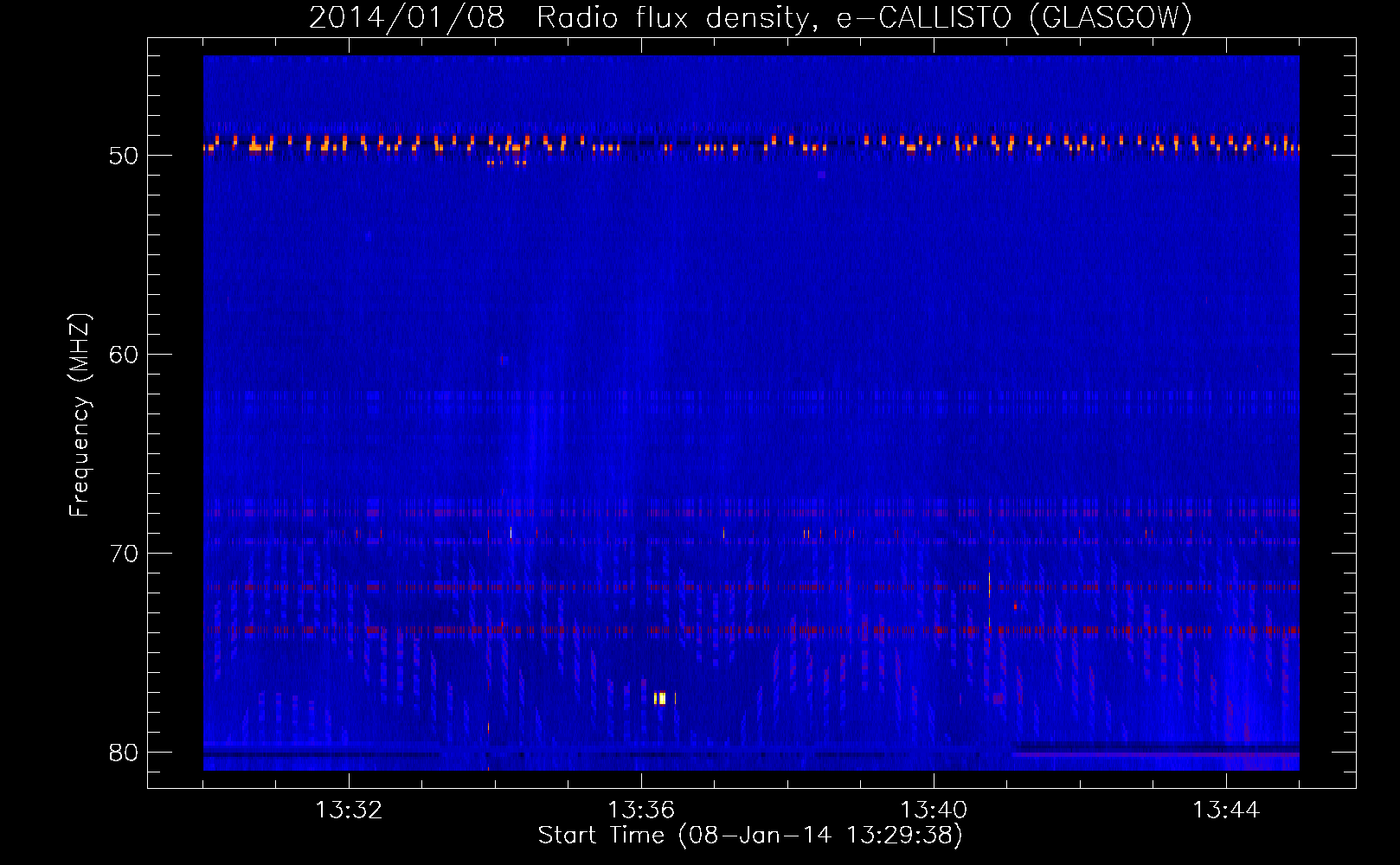The height and width of the screenshot is (865, 1400).
Task: Click the bright yellow burst near 77 MHz
Action: pos(661,698)
